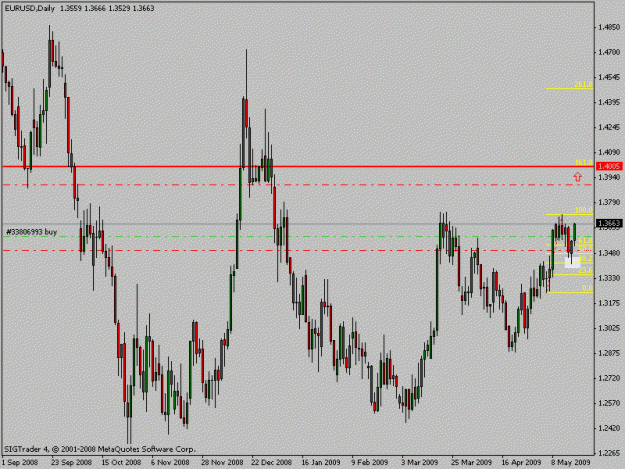Screen dimensions: 625x469
Task: Click the 1.4850 price scale label
Action: (x=609, y=27)
